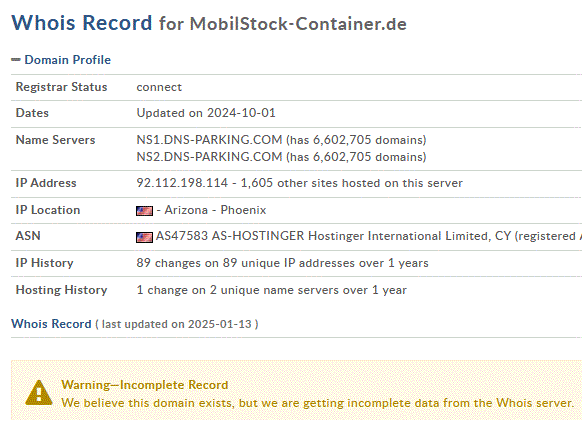Open NS1.DNS-PARKING.COM name server link
The height and width of the screenshot is (421, 583).
coord(209,140)
